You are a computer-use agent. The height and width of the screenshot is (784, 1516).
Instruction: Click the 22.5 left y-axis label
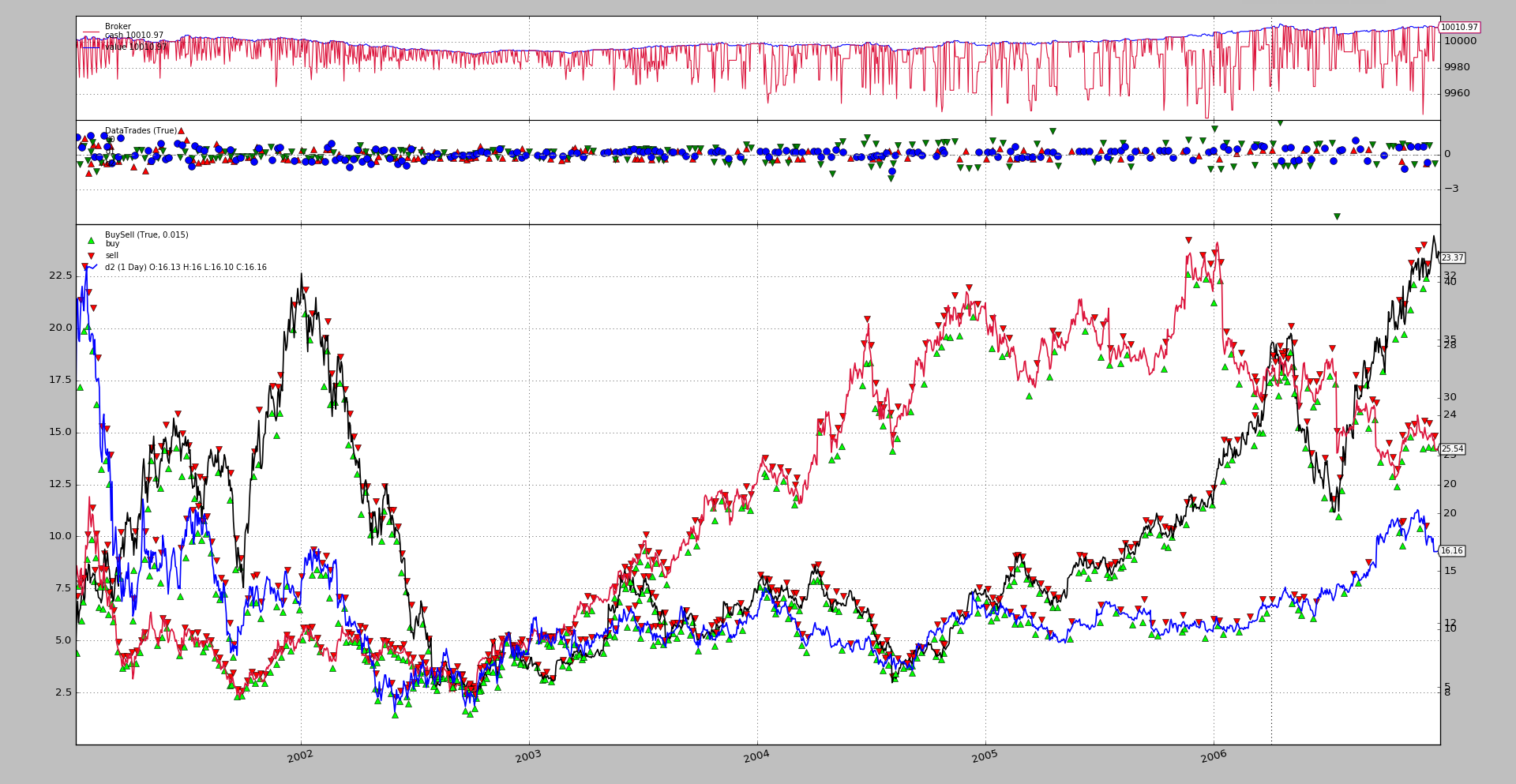coord(60,276)
